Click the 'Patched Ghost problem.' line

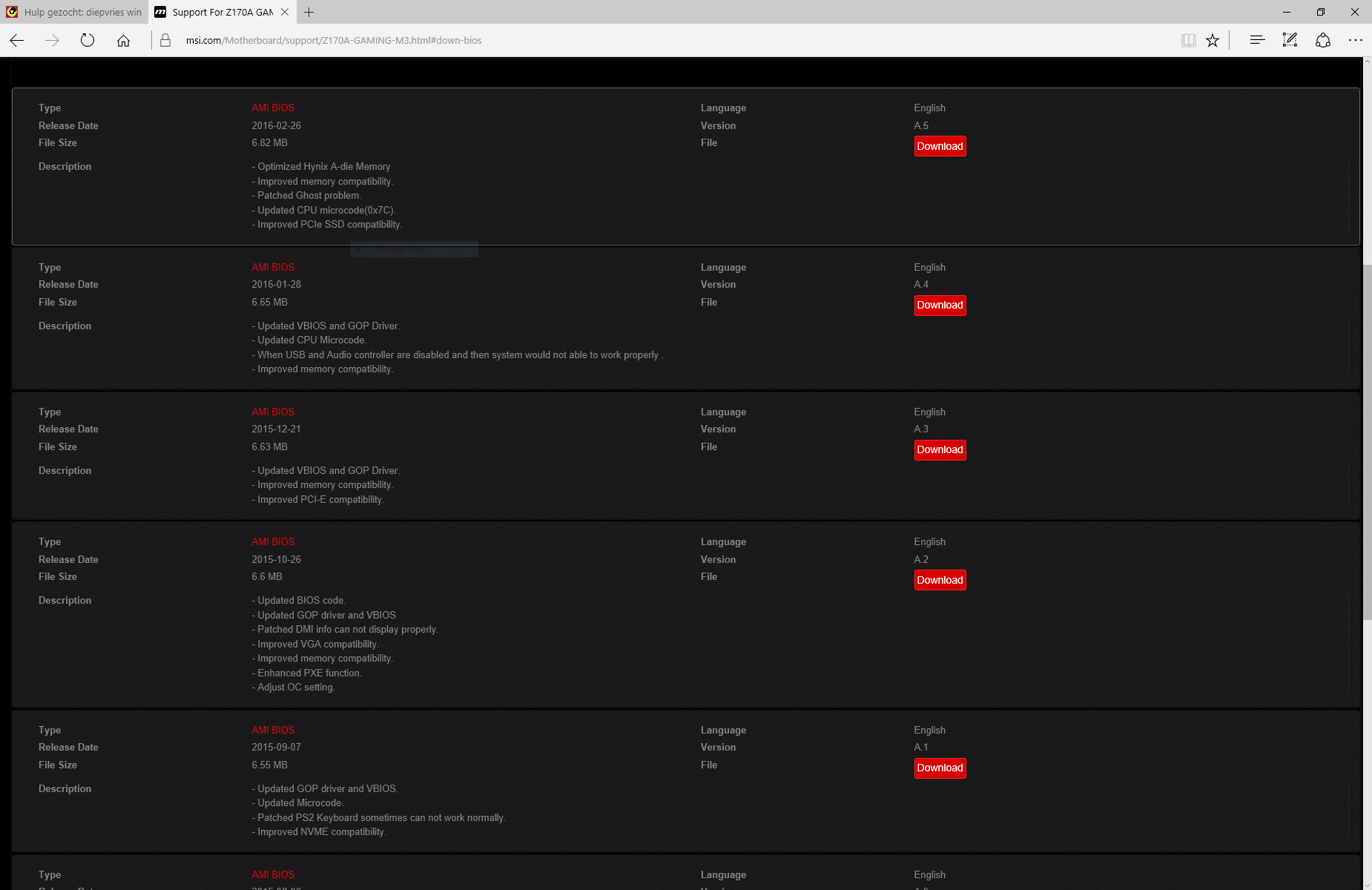[x=306, y=195]
